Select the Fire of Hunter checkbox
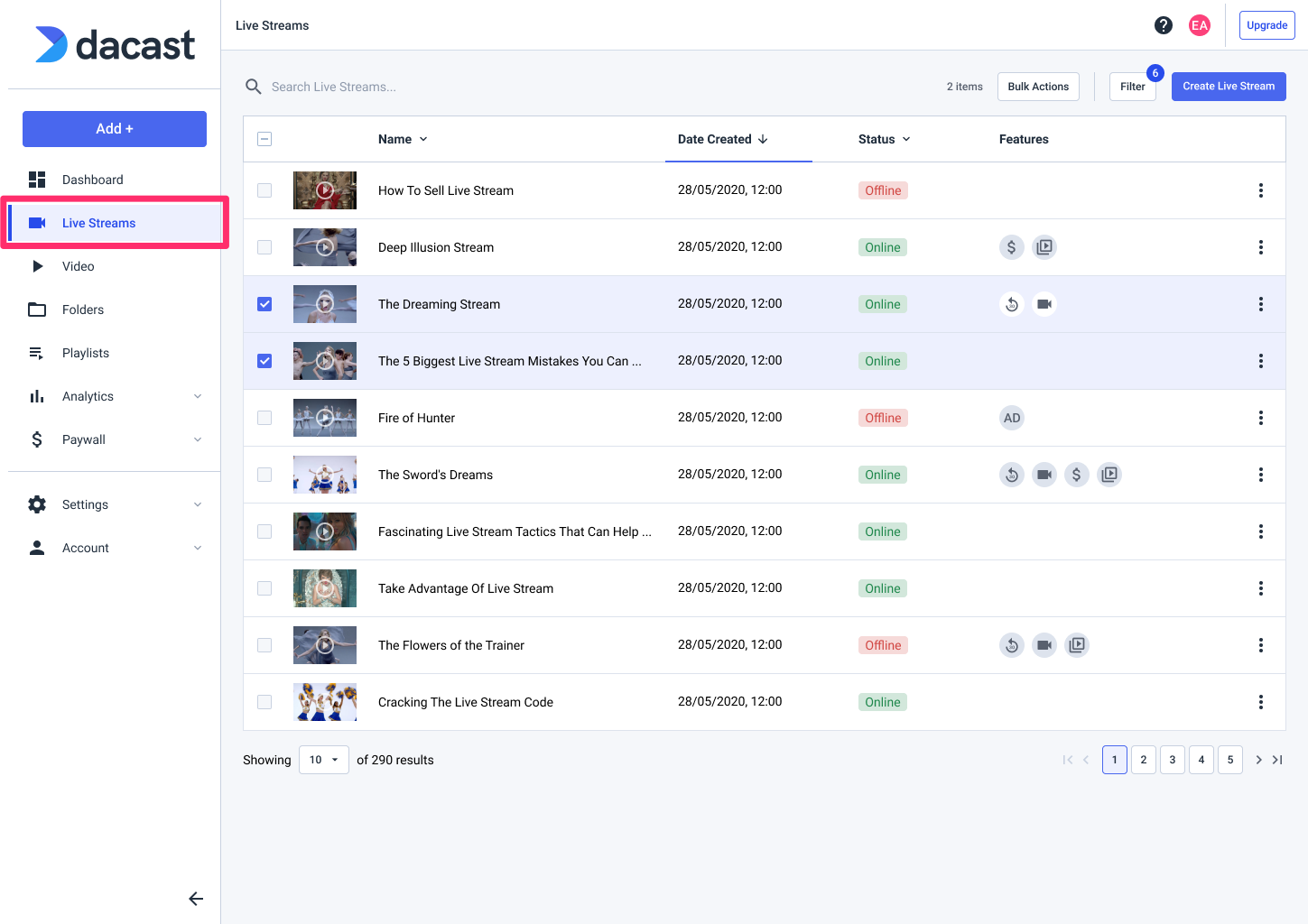 tap(264, 418)
